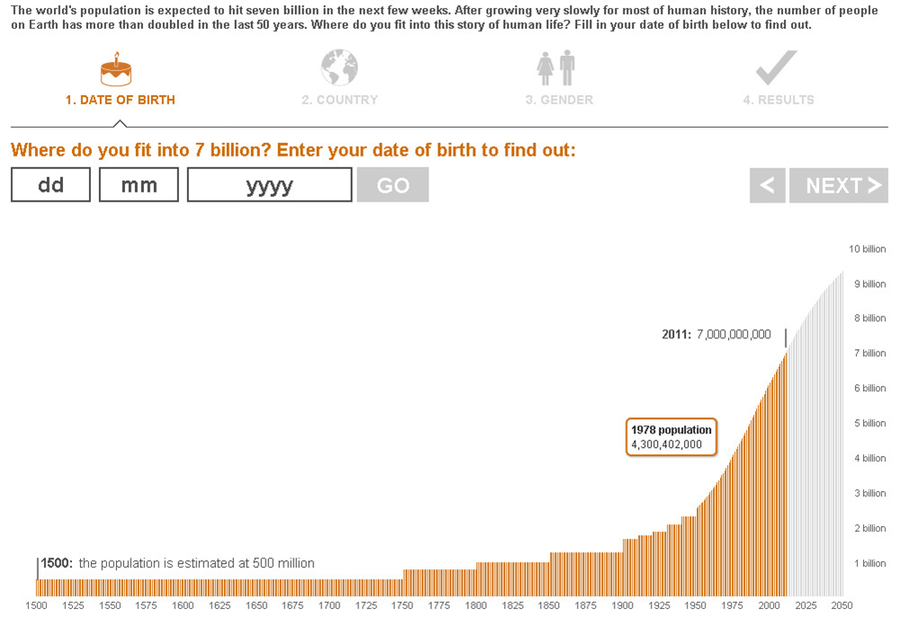The image size is (900, 617).
Task: Select the 3. Gender step label
Action: tap(559, 100)
